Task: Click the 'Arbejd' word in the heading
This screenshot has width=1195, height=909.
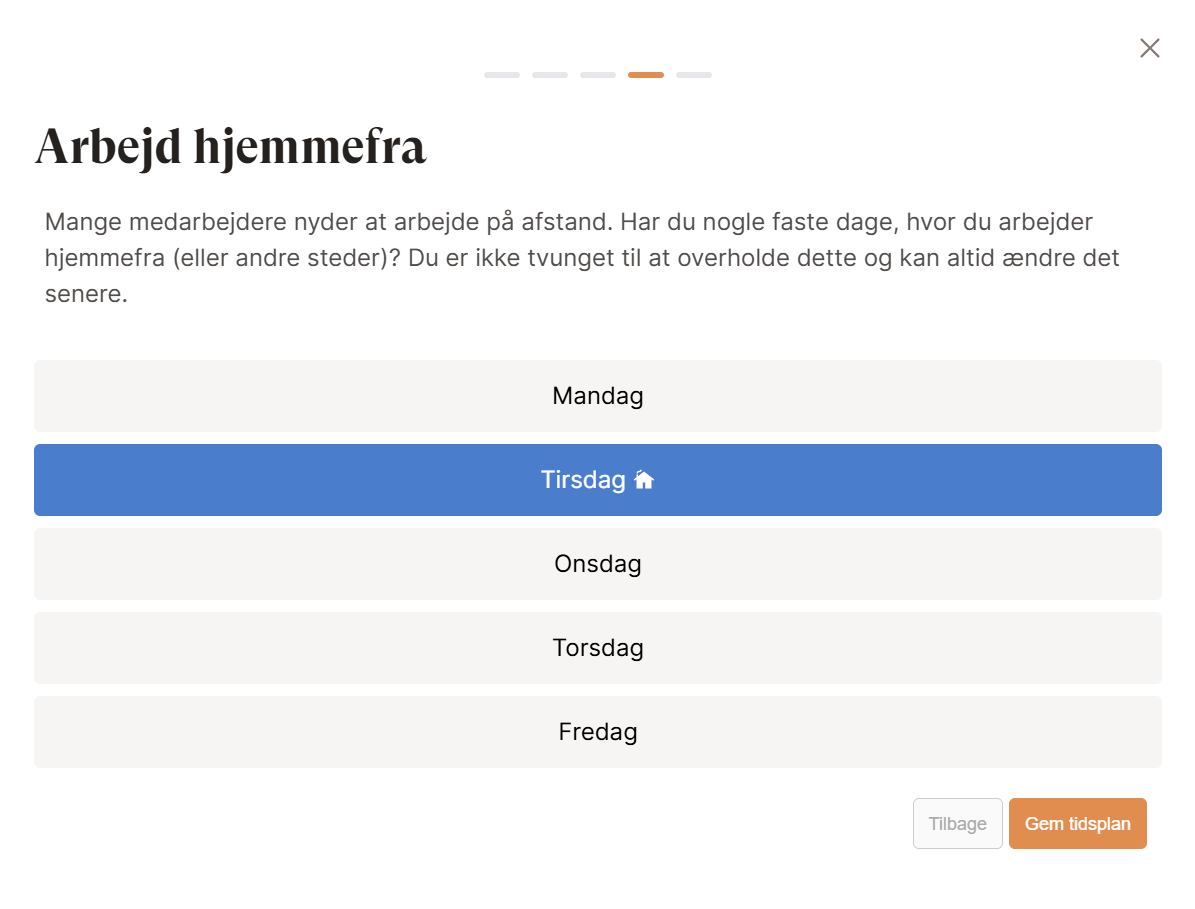Action: click(x=108, y=147)
